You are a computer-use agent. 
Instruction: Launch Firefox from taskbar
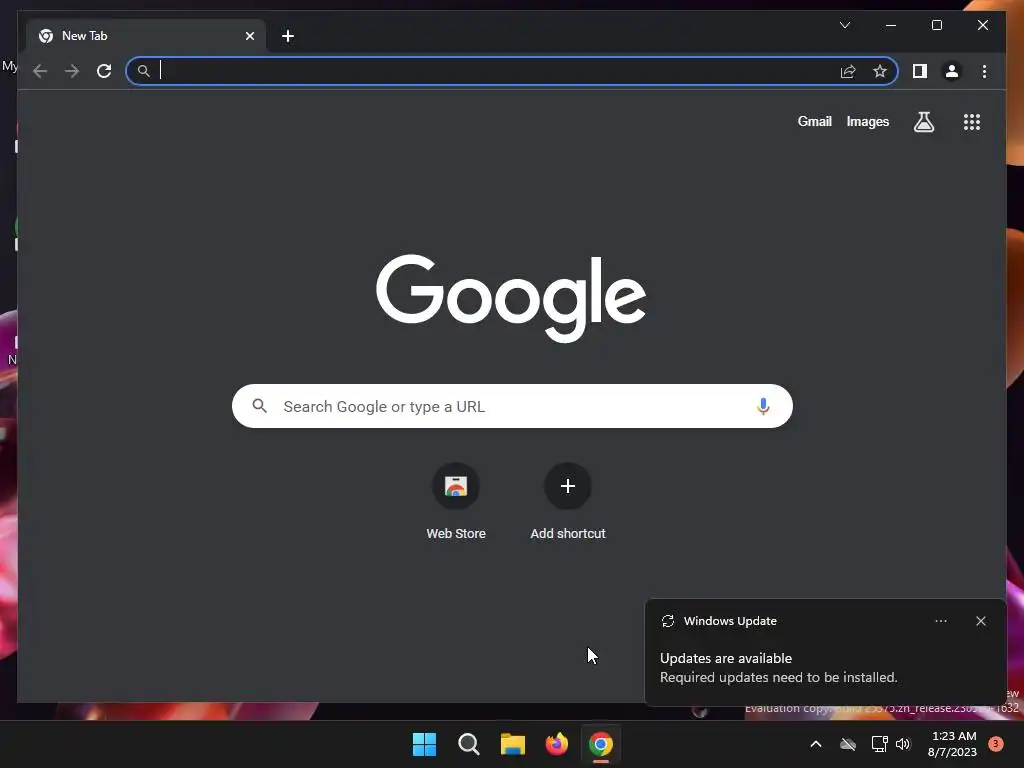tap(556, 744)
